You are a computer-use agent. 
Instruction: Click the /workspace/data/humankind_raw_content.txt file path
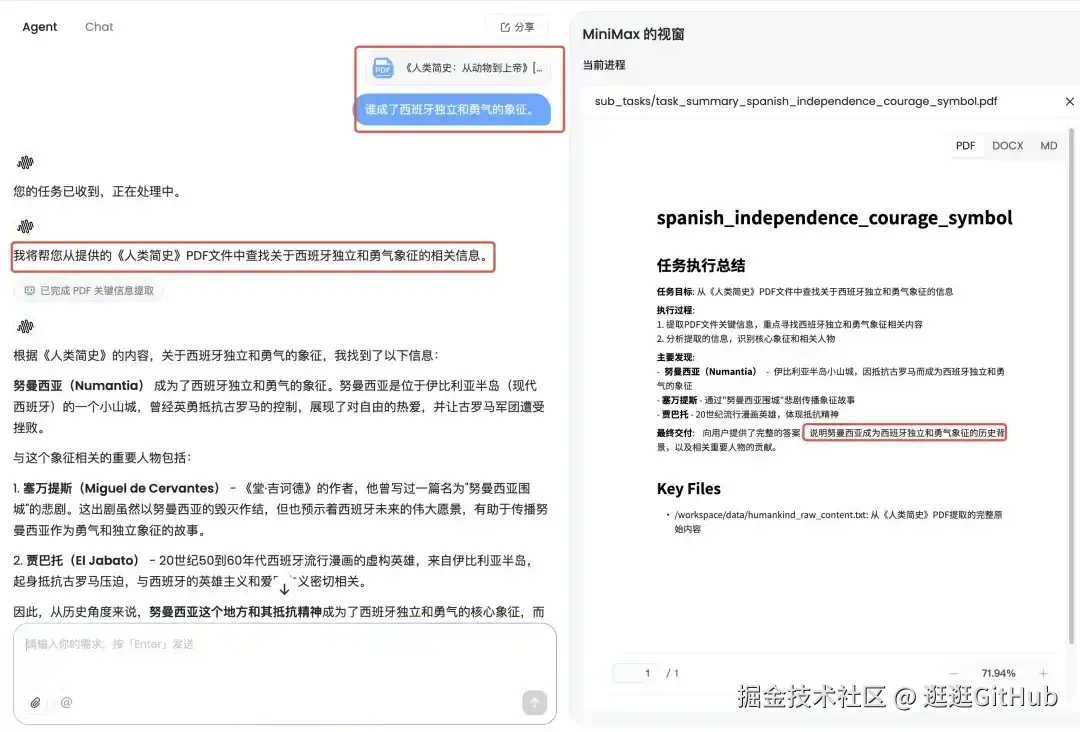coord(771,514)
